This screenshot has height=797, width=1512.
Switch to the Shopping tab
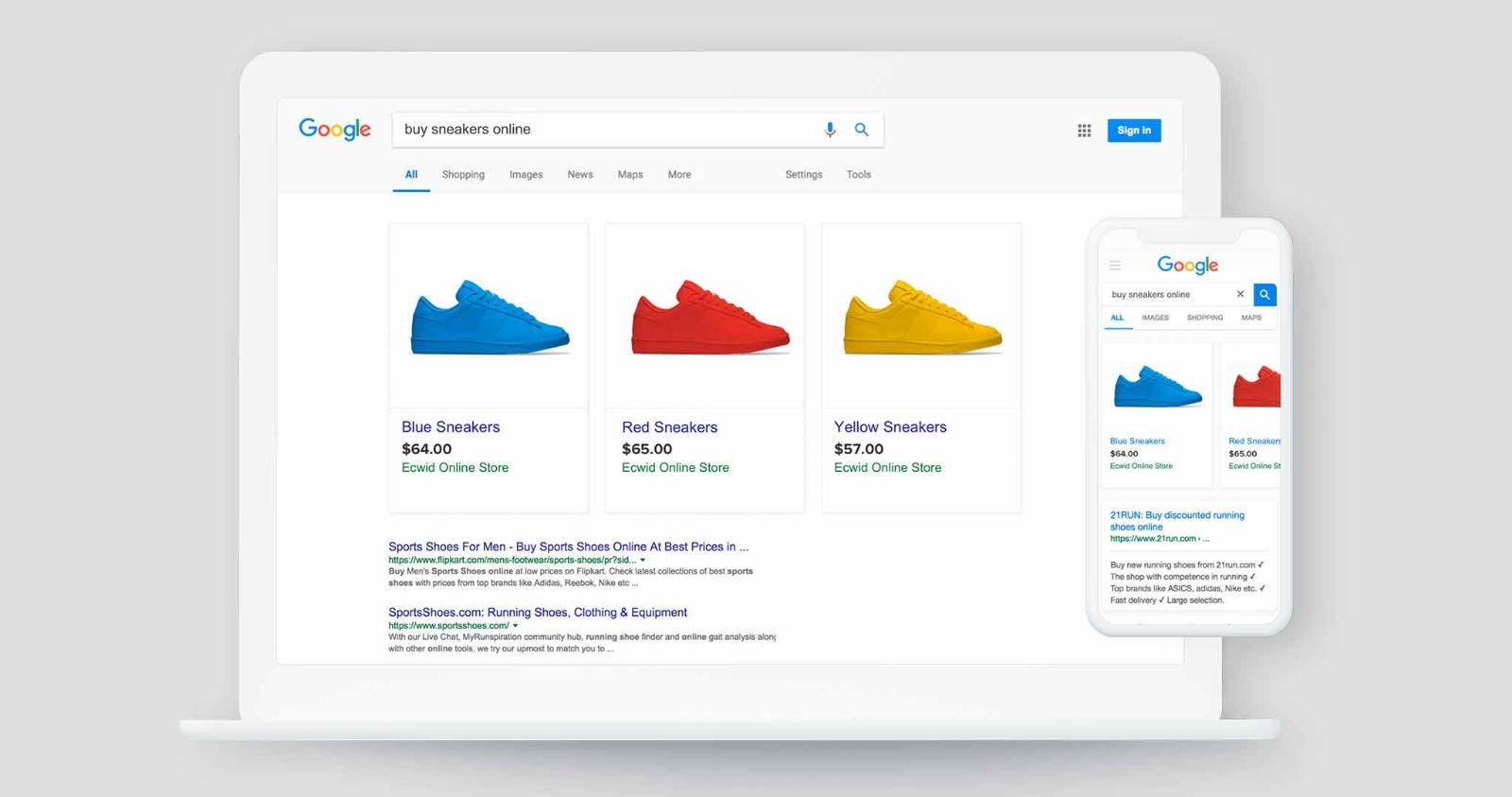tap(463, 175)
